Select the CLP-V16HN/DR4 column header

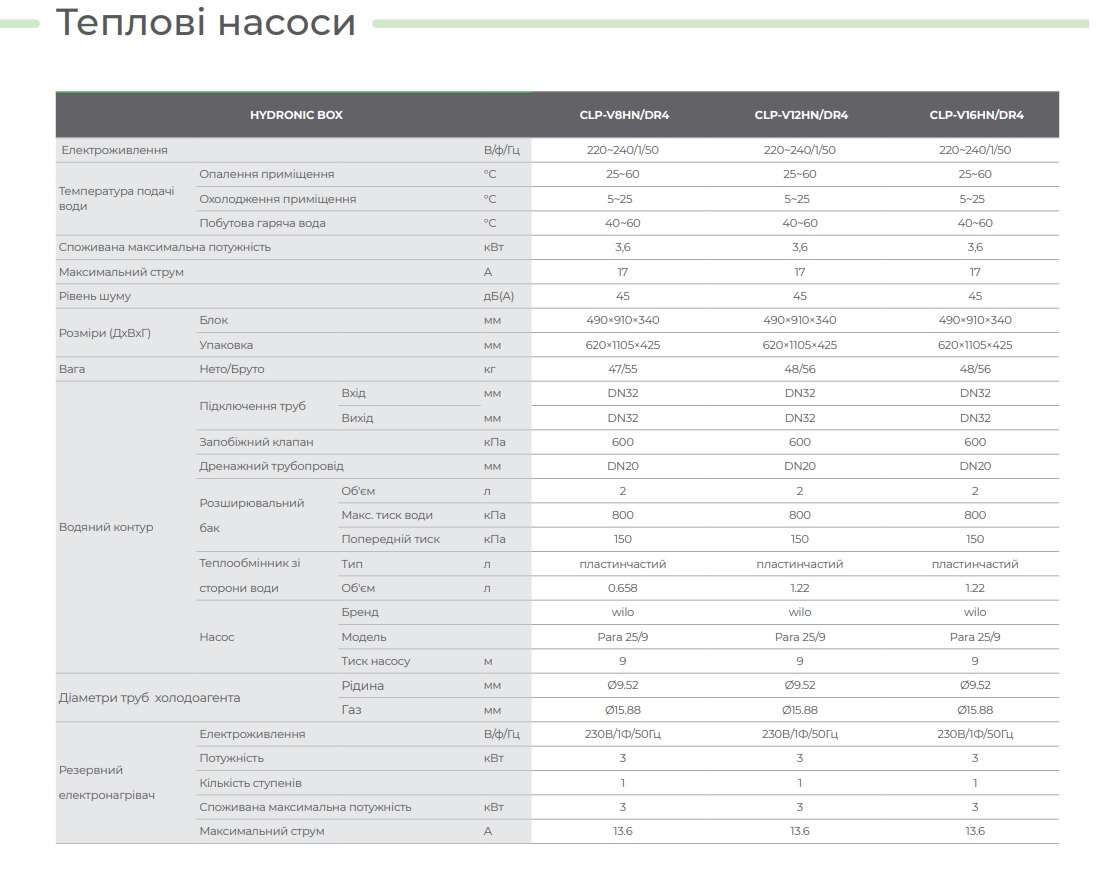click(x=975, y=115)
